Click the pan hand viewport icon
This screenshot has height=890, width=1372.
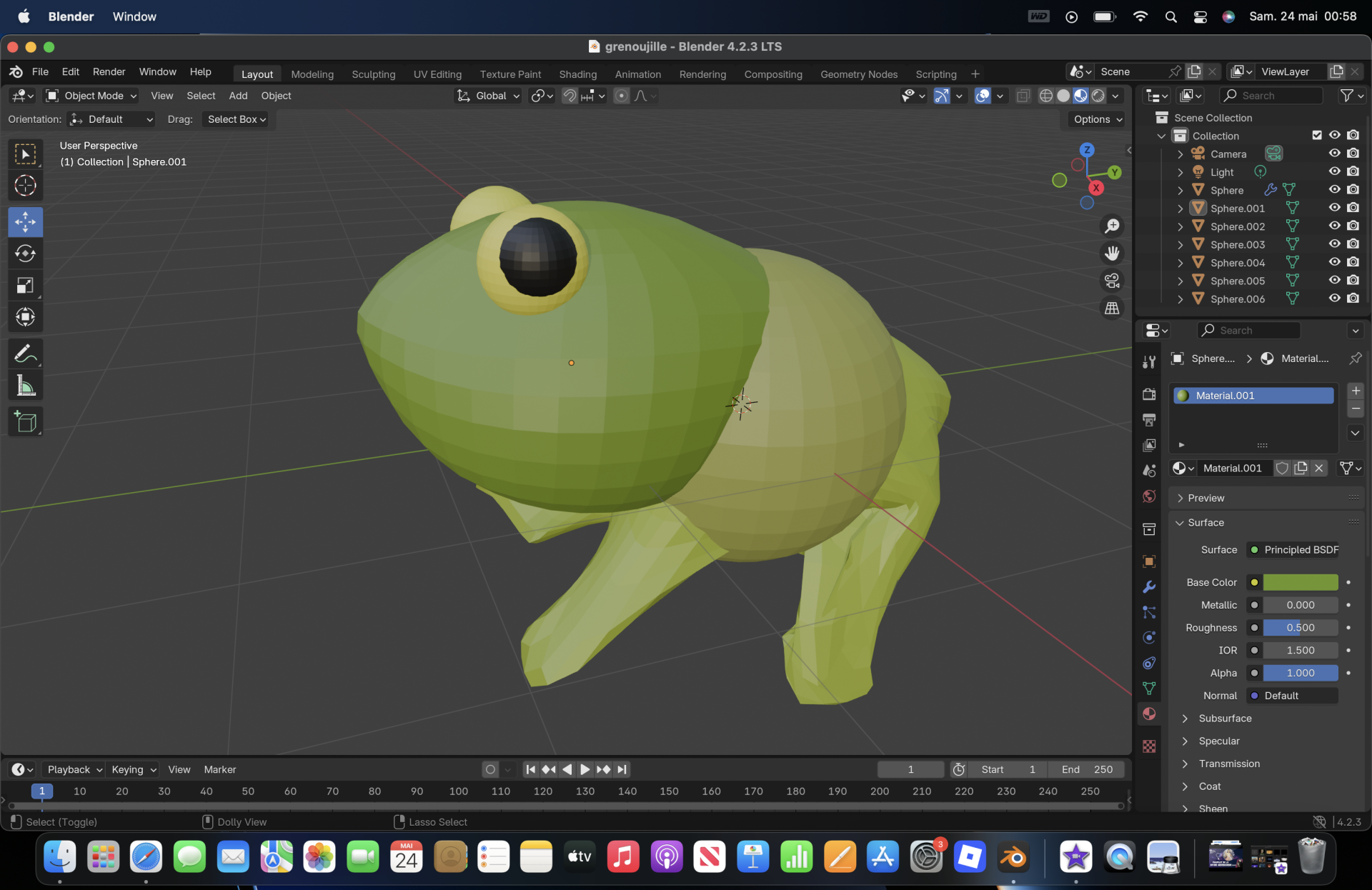(x=1112, y=254)
